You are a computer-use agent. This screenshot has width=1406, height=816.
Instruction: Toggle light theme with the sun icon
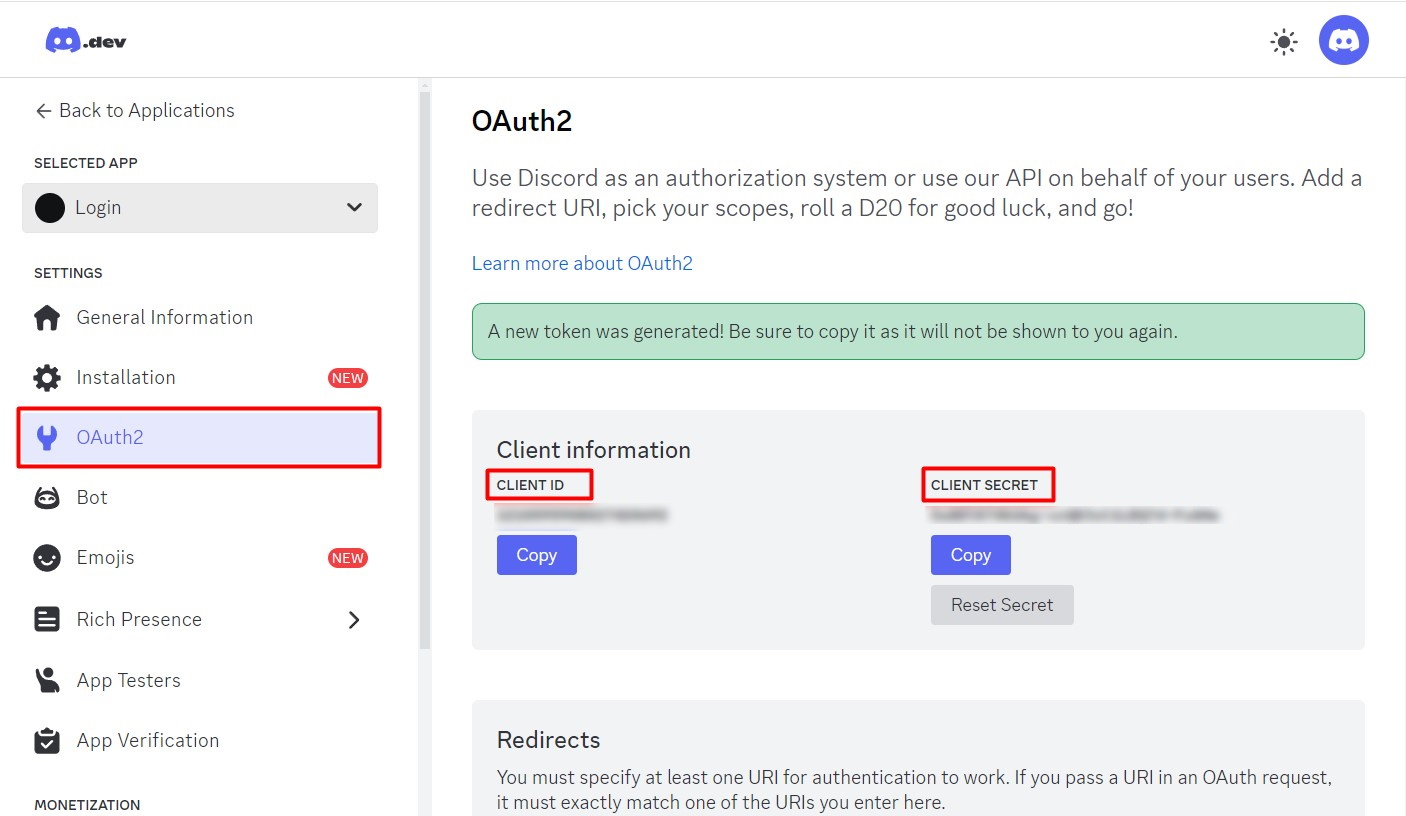point(1283,41)
